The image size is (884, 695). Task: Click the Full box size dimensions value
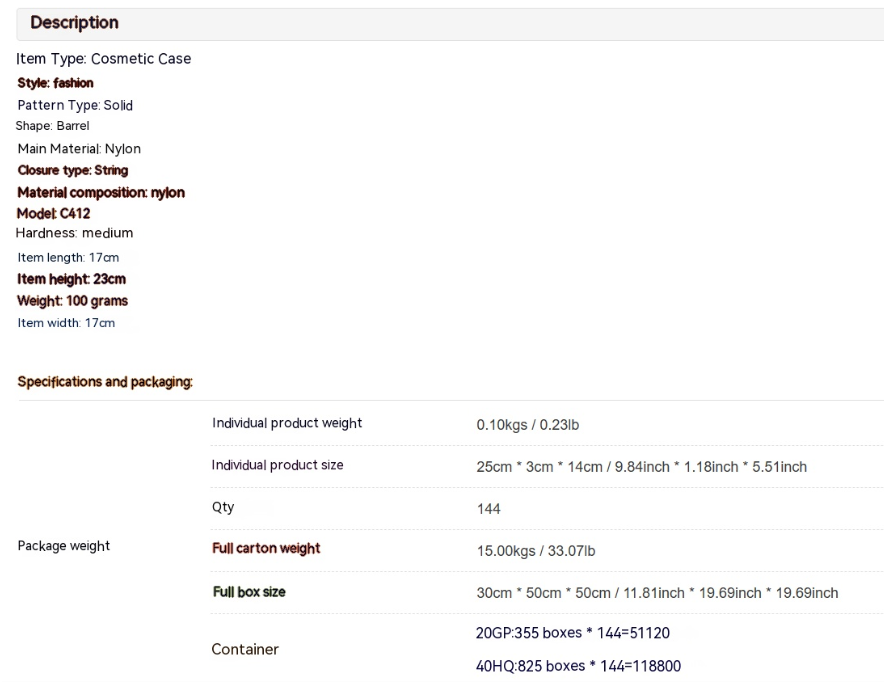(656, 593)
